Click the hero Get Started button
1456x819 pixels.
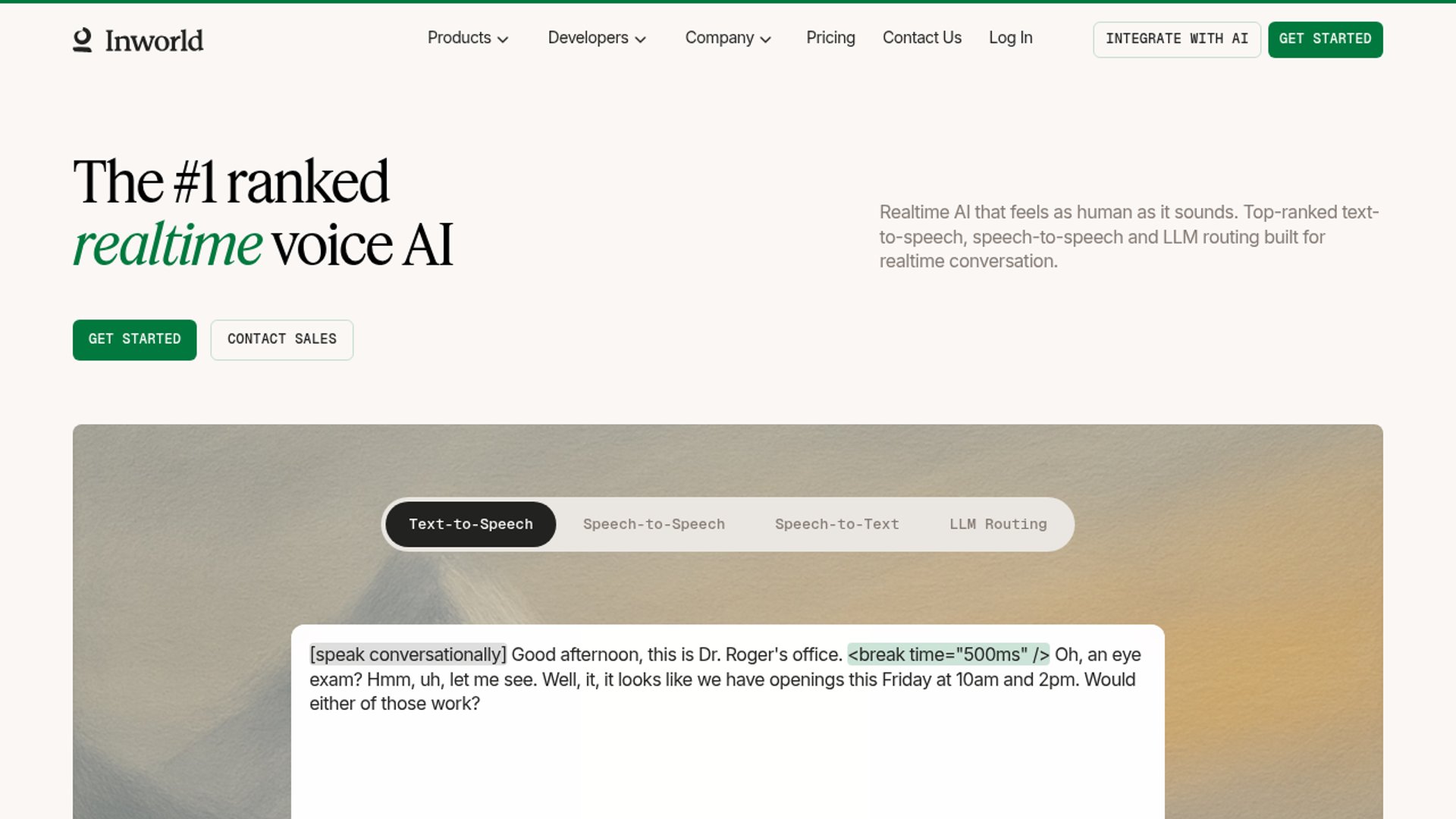(x=134, y=340)
